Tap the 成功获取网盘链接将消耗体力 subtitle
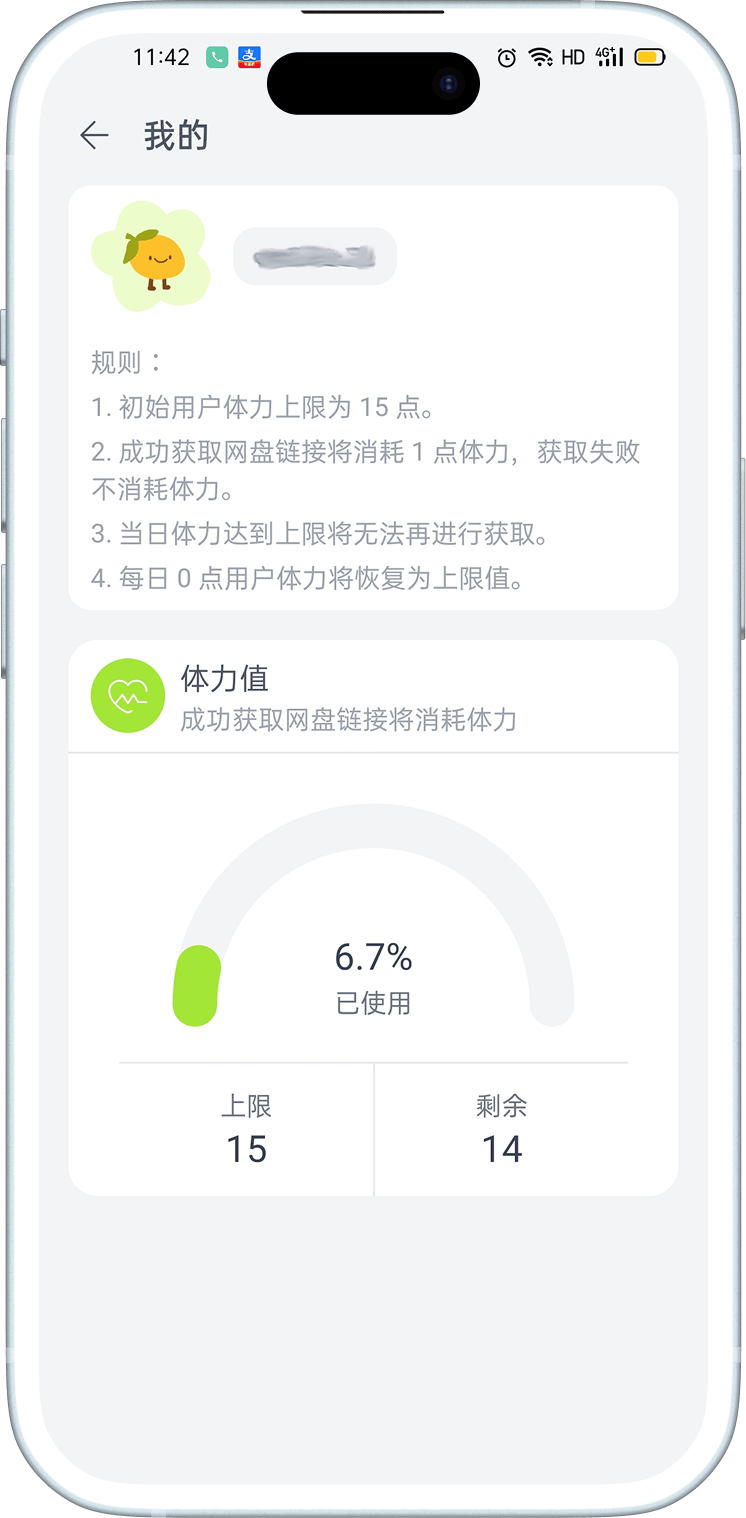 pos(348,720)
